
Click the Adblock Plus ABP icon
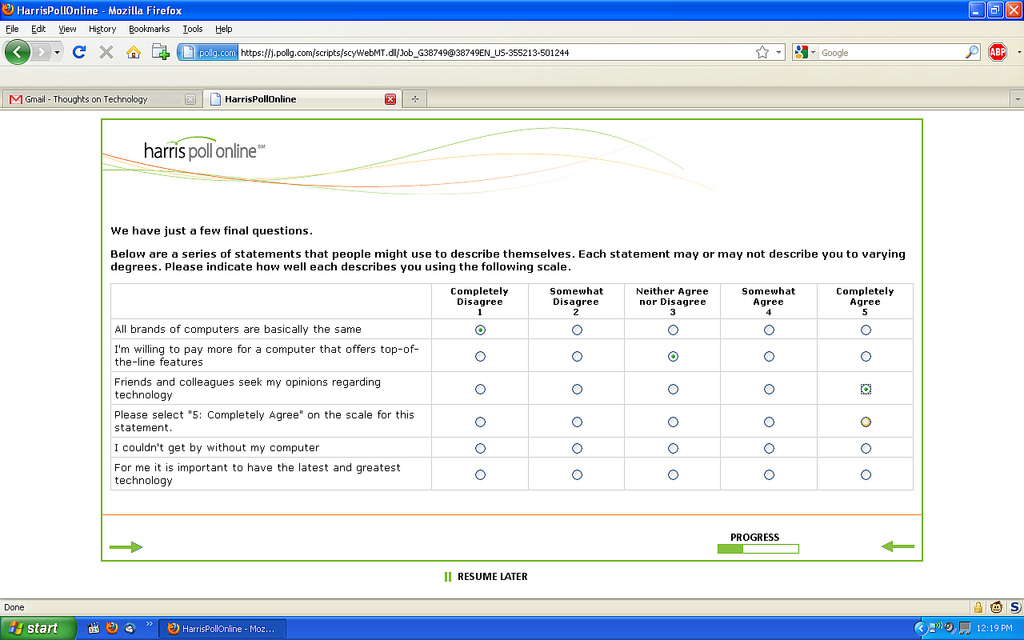[997, 52]
